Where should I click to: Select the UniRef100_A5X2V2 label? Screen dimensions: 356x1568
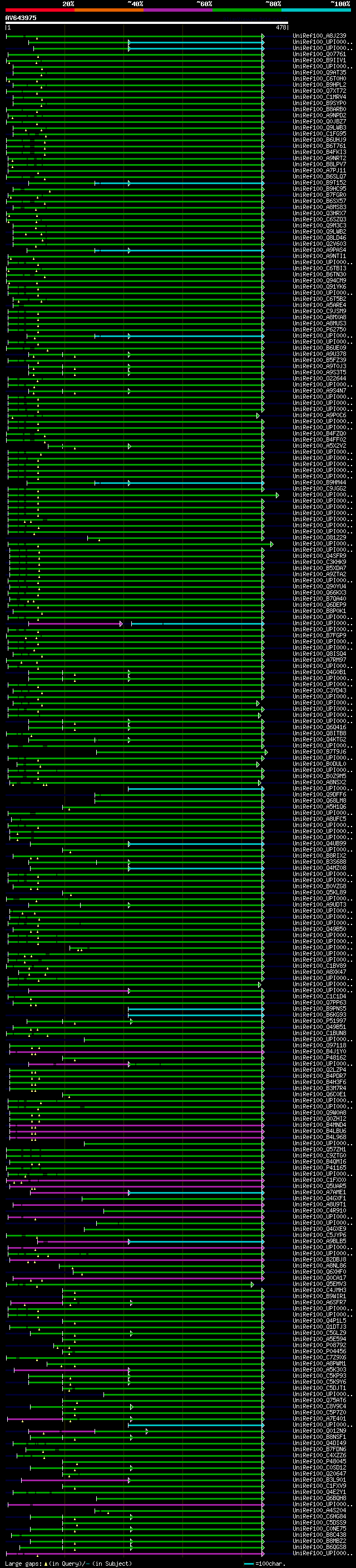click(x=319, y=446)
